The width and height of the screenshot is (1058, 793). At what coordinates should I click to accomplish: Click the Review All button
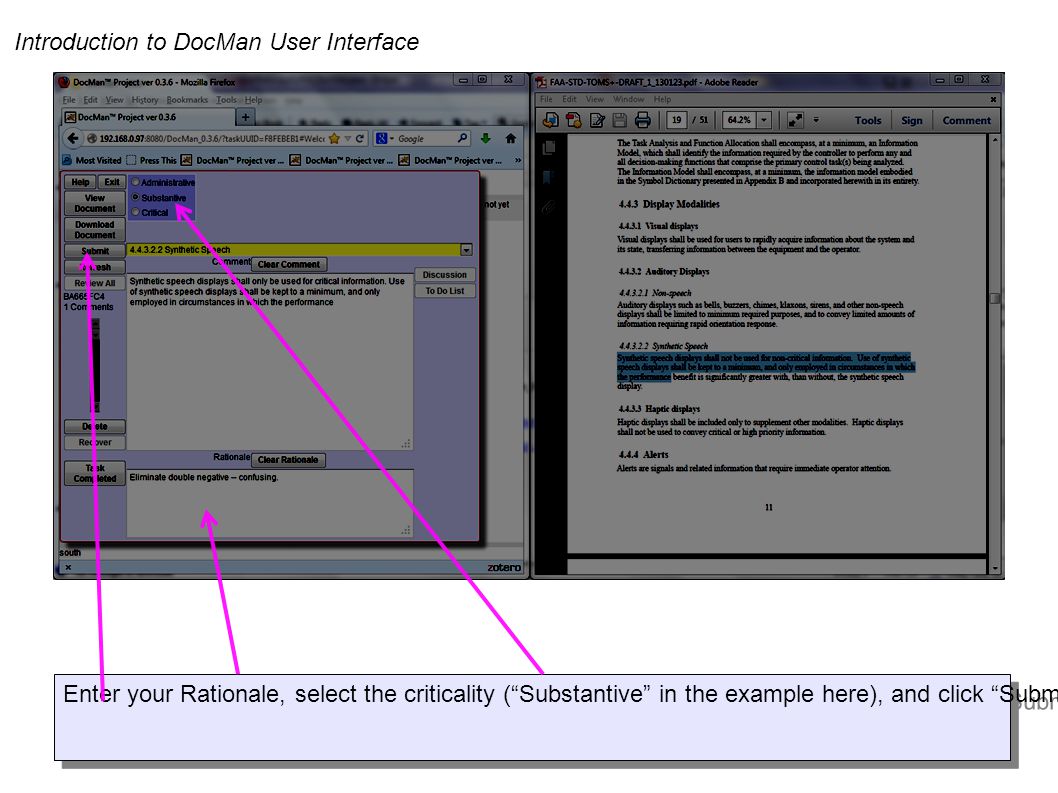point(94,283)
